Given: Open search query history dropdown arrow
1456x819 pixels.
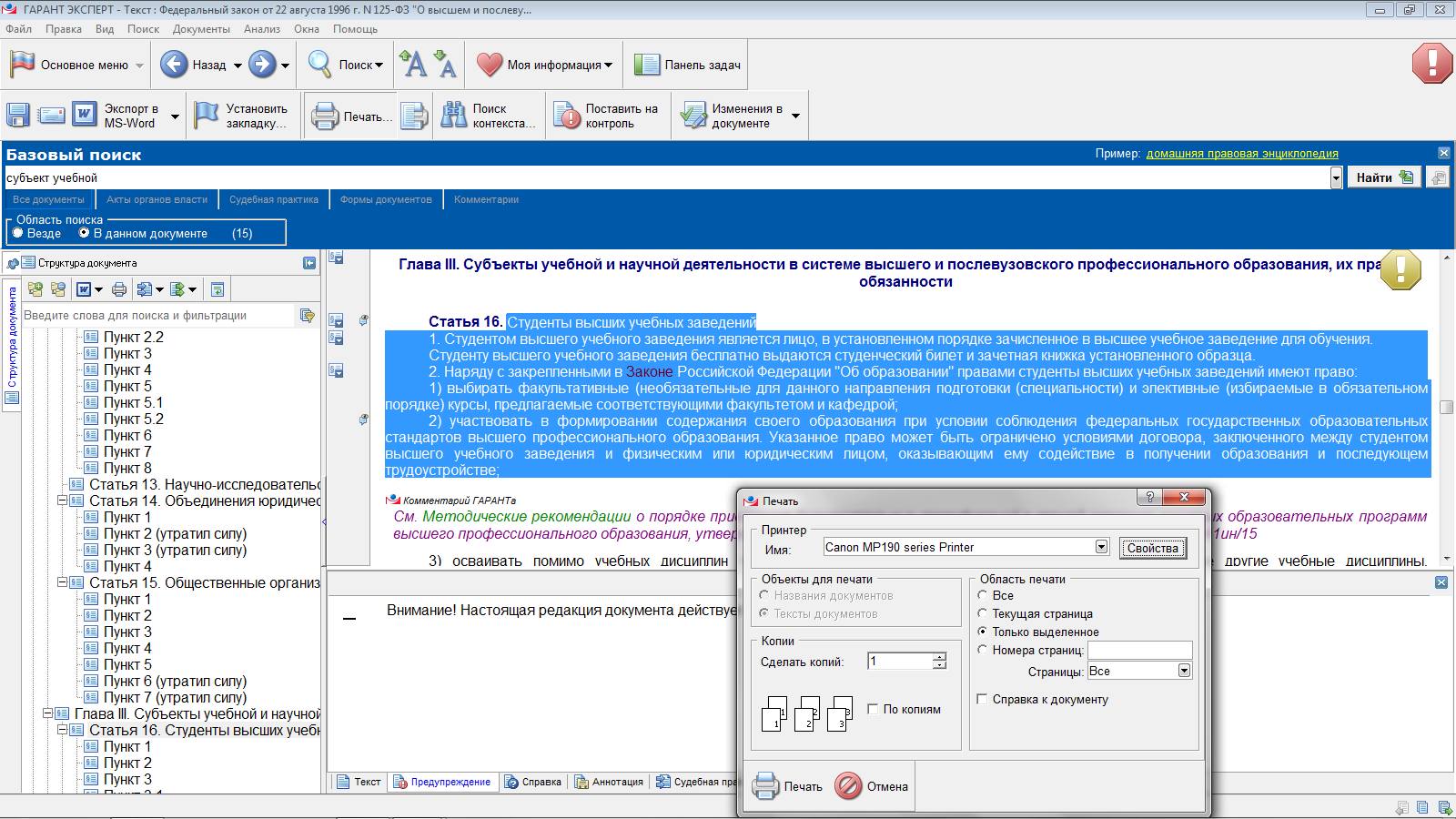Looking at the screenshot, I should [1336, 177].
